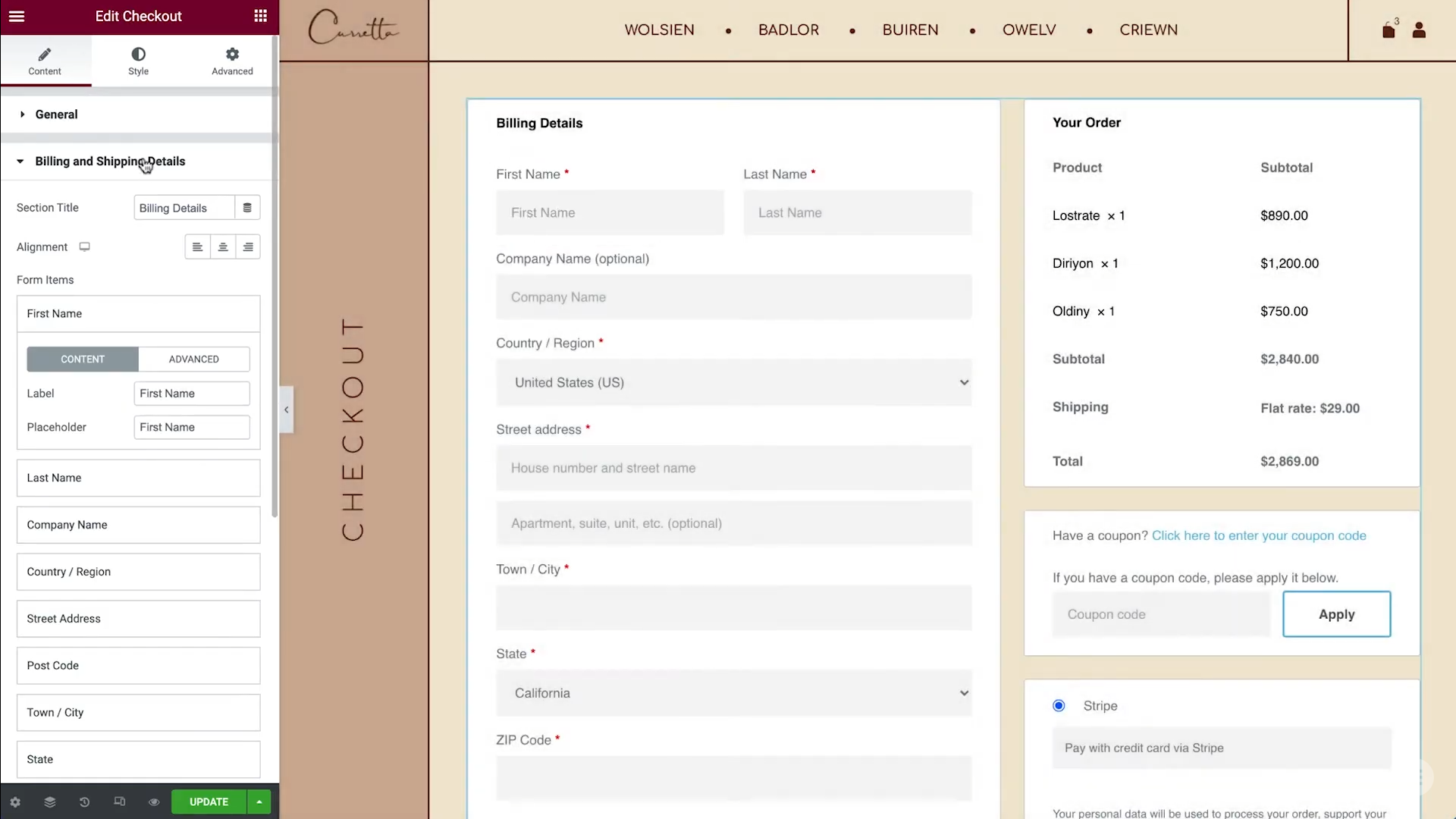Click the green UPDATE button

click(x=208, y=802)
